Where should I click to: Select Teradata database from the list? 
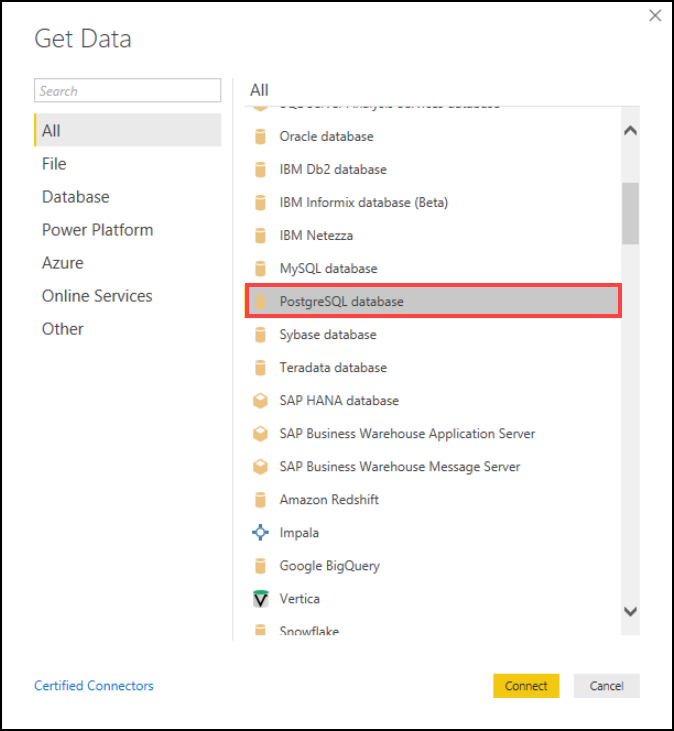333,367
